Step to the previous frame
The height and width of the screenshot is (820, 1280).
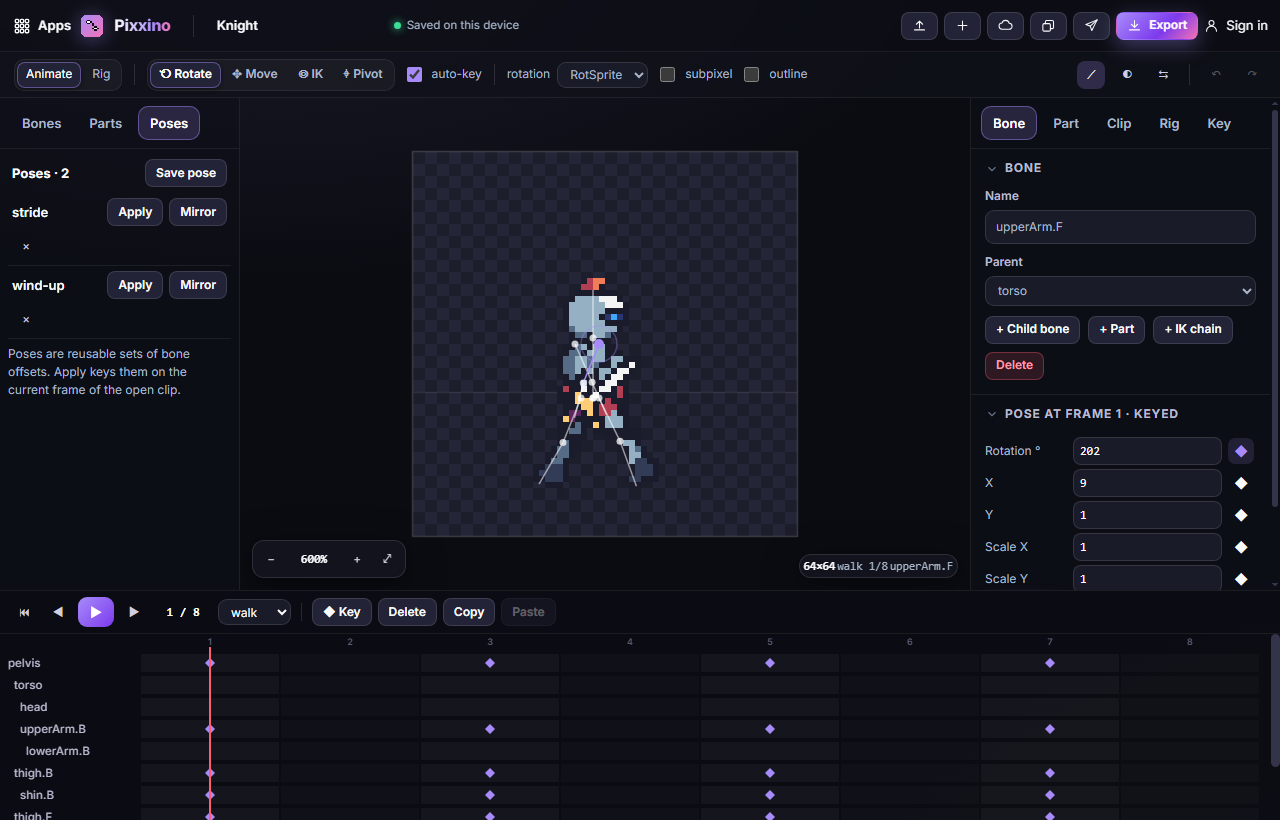[x=58, y=612]
